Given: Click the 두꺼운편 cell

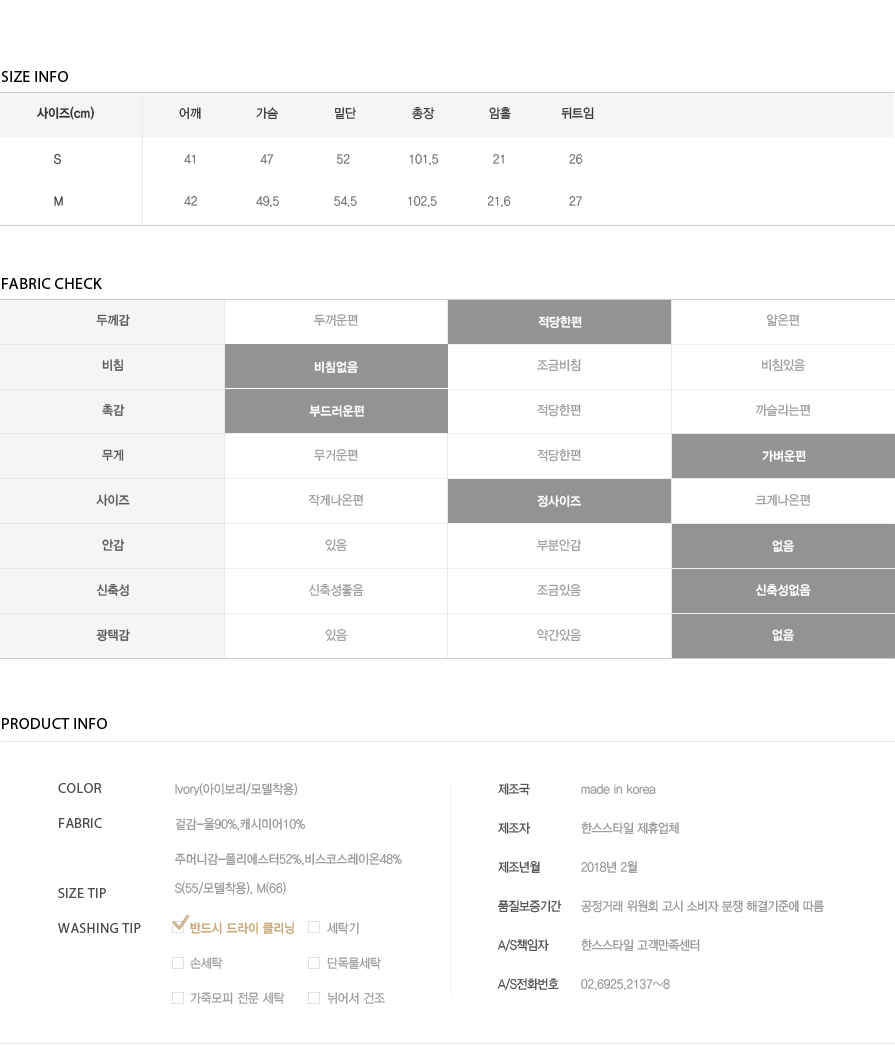Looking at the screenshot, I should coord(336,320).
